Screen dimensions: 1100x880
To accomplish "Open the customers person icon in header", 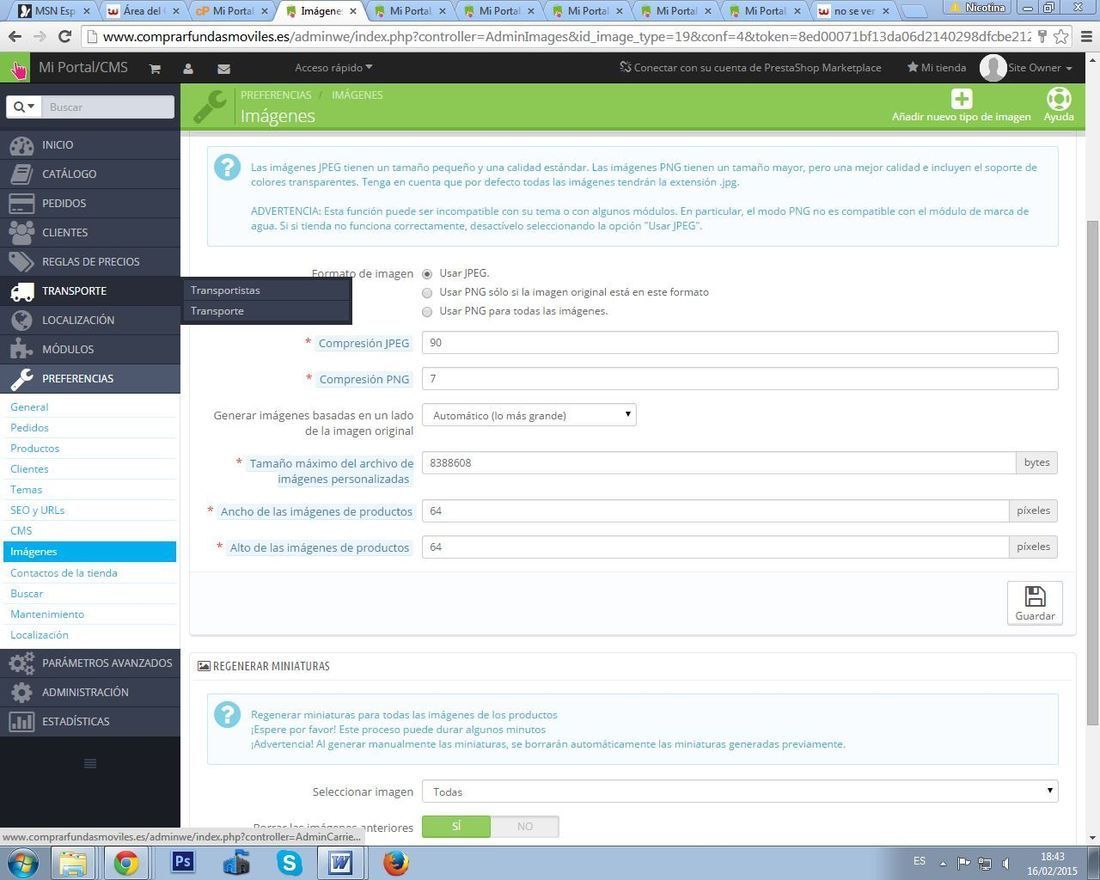I will coord(188,69).
